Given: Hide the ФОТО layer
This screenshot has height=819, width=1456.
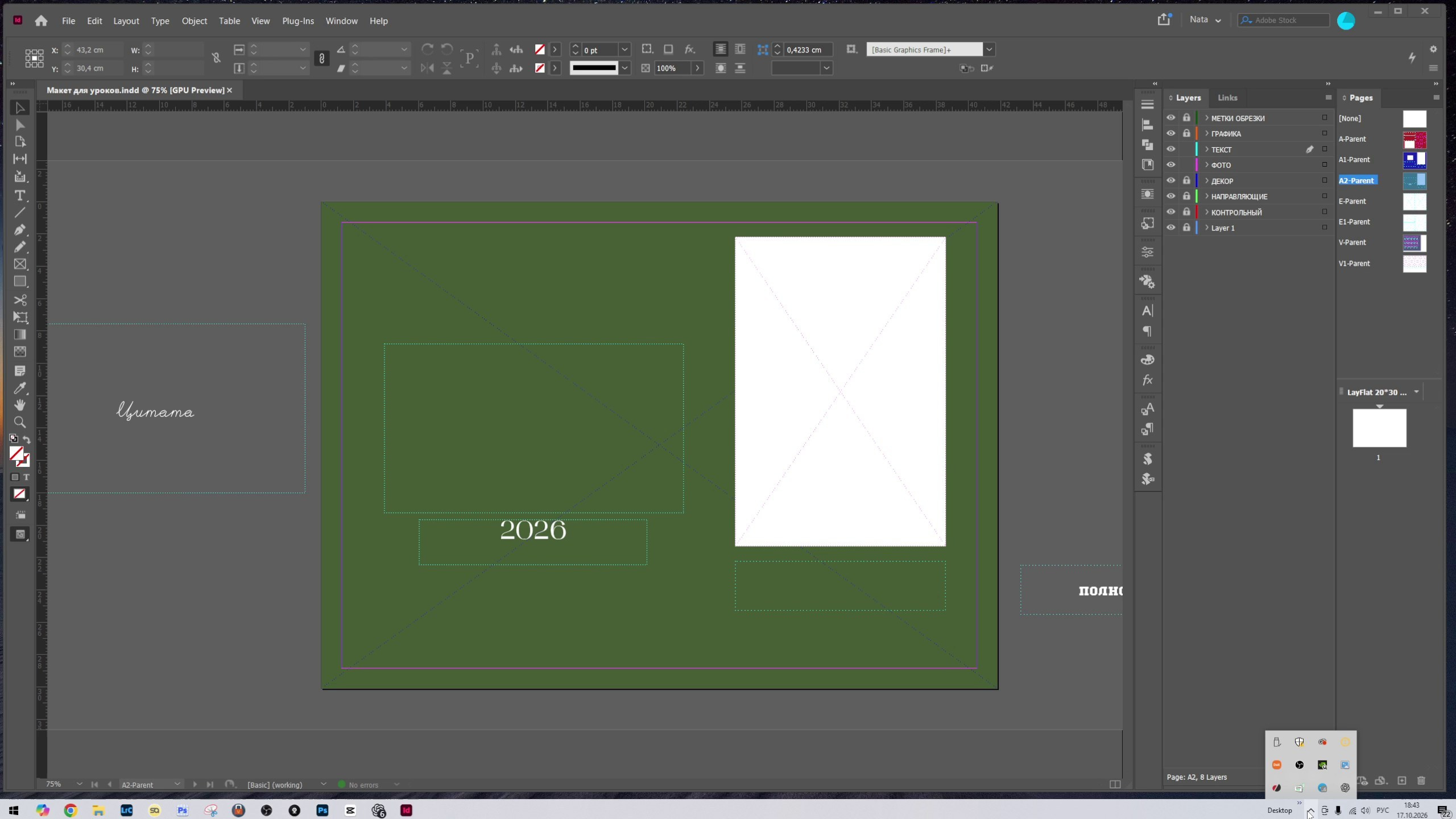Looking at the screenshot, I should click(x=1170, y=165).
